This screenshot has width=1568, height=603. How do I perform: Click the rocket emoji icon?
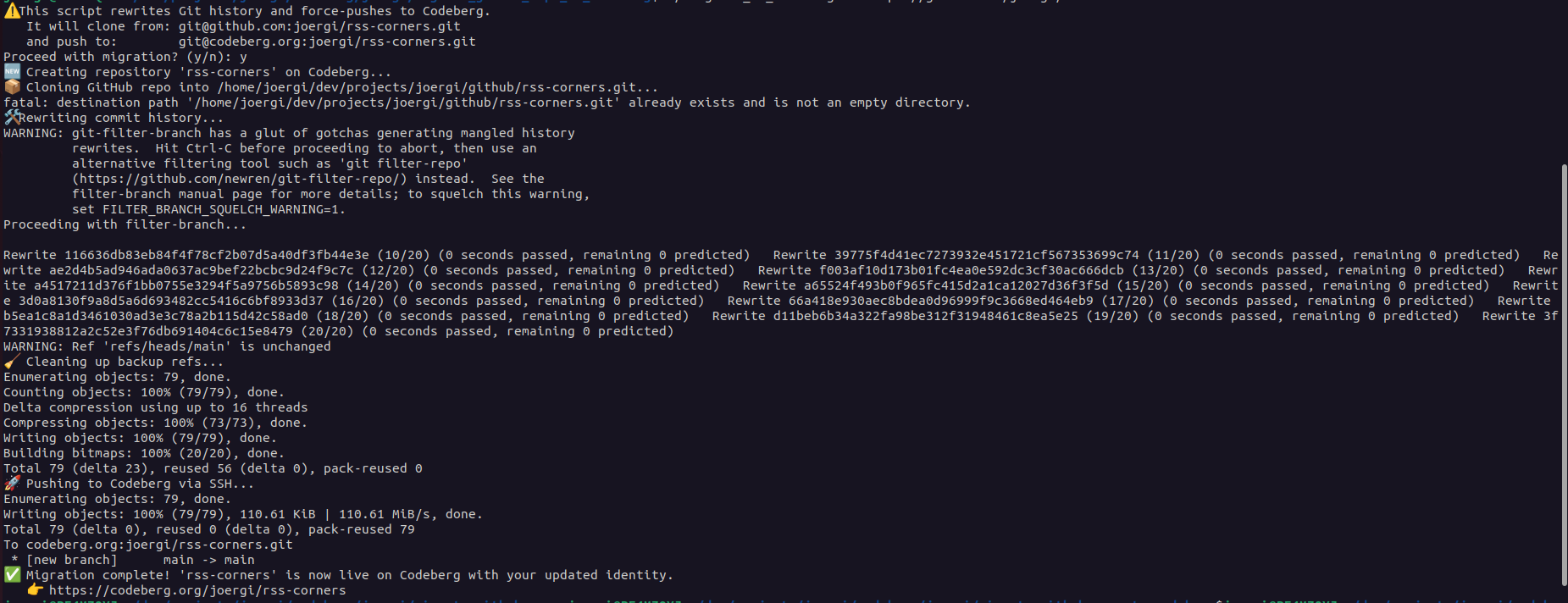12,484
